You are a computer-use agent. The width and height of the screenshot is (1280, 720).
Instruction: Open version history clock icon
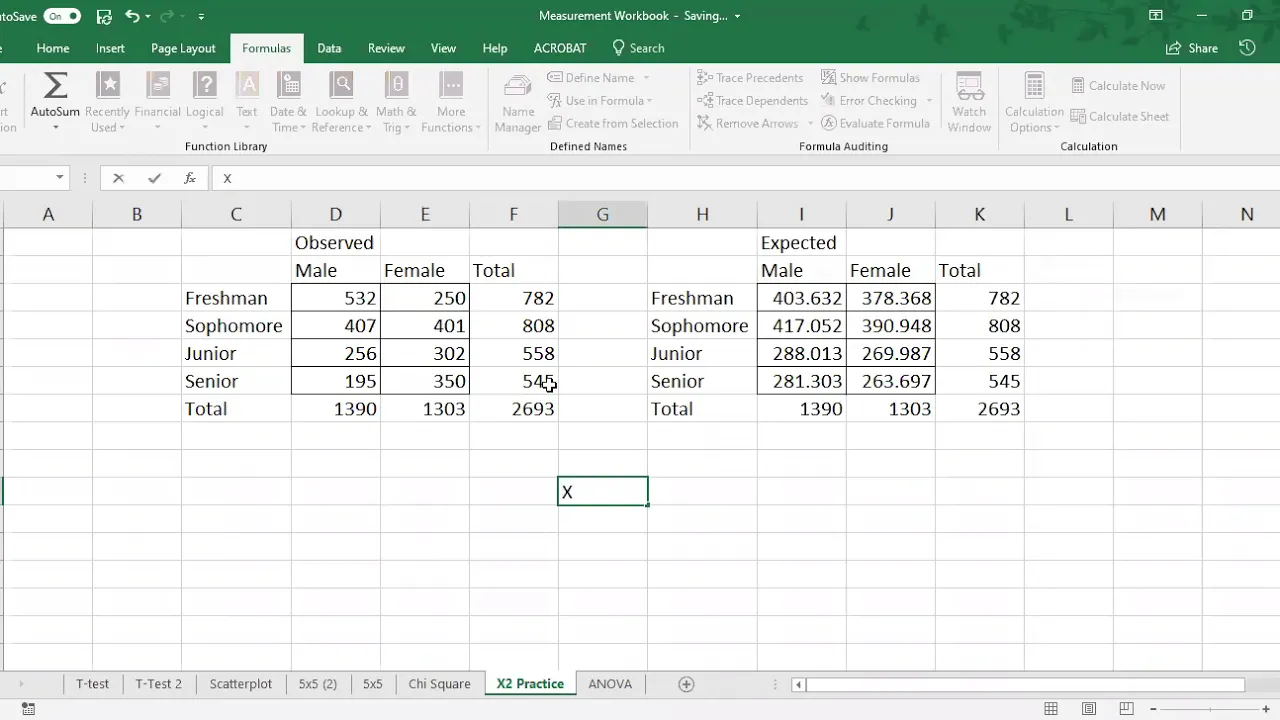pos(1247,48)
